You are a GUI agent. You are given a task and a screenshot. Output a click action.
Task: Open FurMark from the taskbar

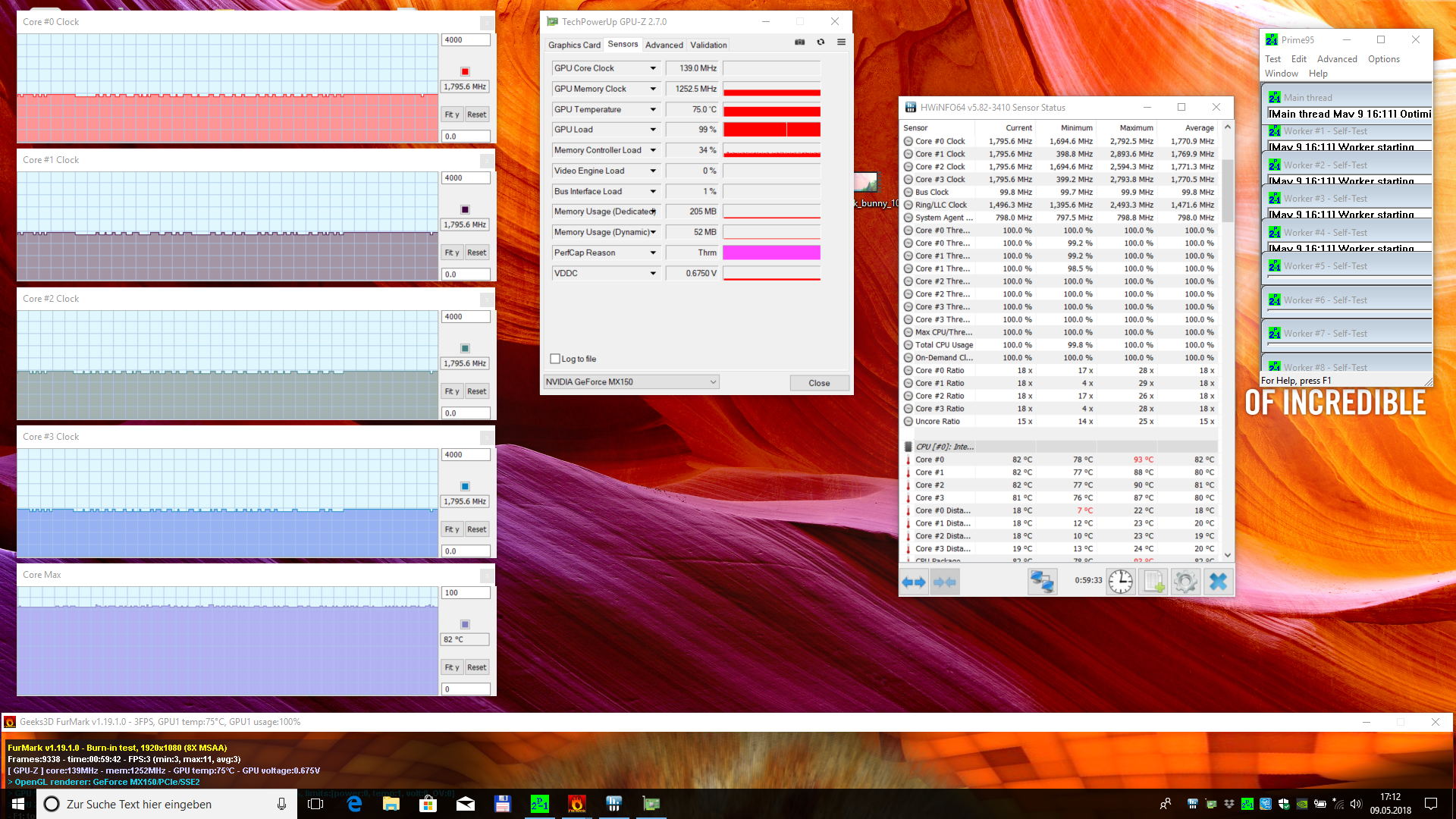pos(577,804)
